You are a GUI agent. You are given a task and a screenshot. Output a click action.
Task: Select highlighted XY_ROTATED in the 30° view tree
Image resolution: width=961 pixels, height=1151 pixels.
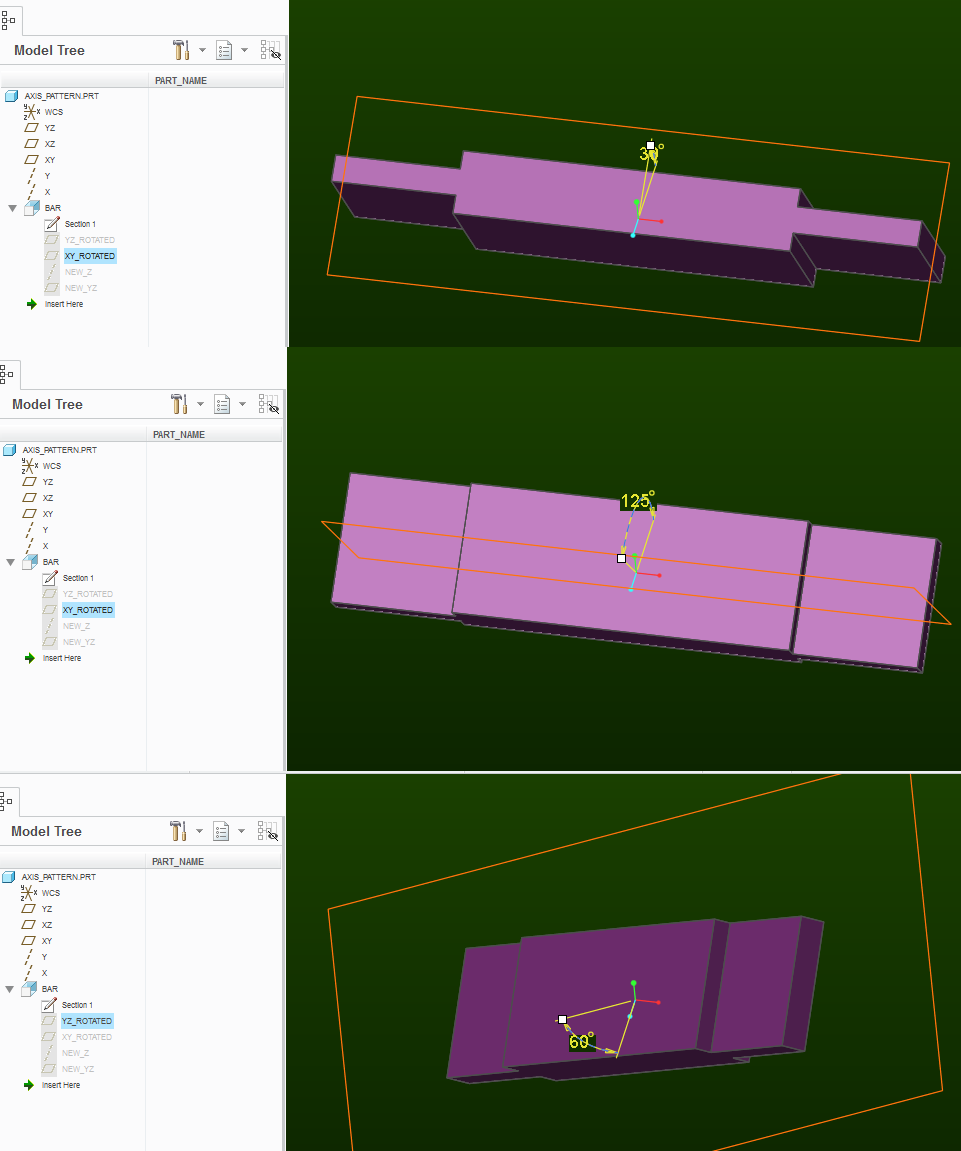[90, 256]
